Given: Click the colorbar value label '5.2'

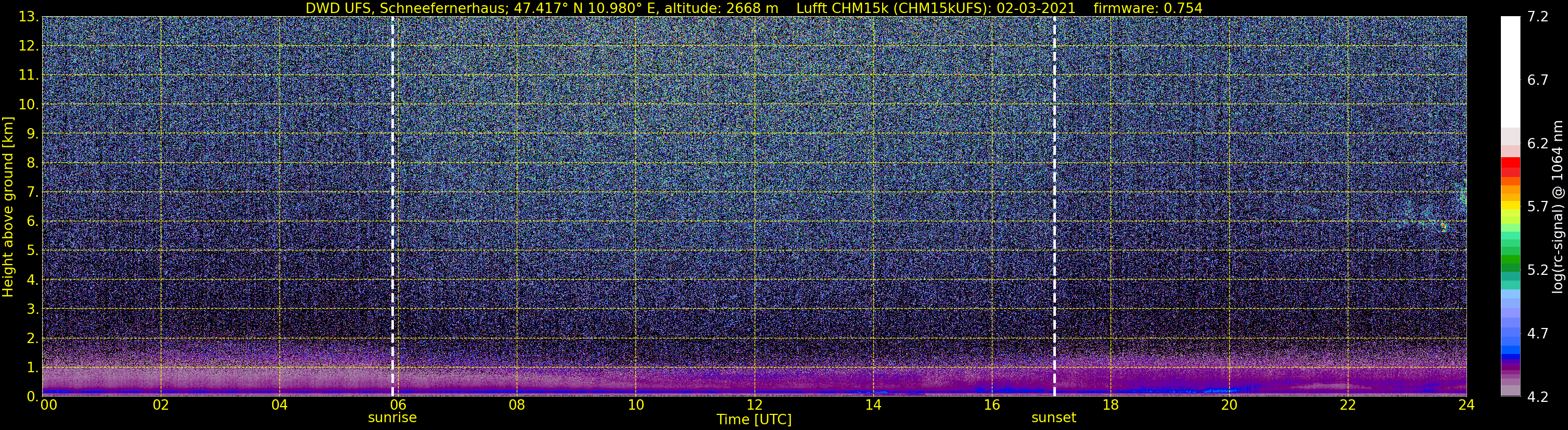Looking at the screenshot, I should pos(1538,270).
